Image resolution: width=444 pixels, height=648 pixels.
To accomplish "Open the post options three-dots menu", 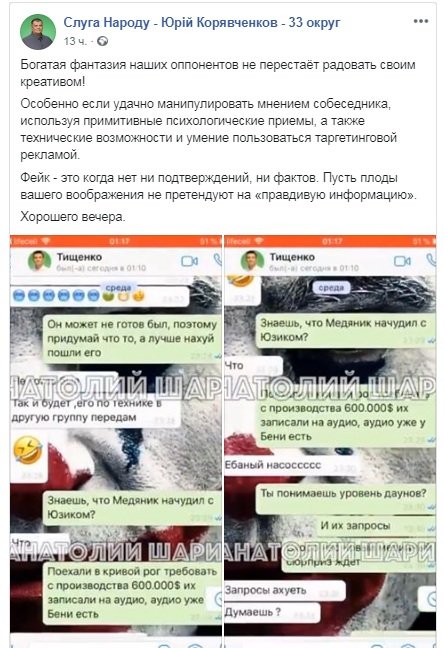I will 420,21.
